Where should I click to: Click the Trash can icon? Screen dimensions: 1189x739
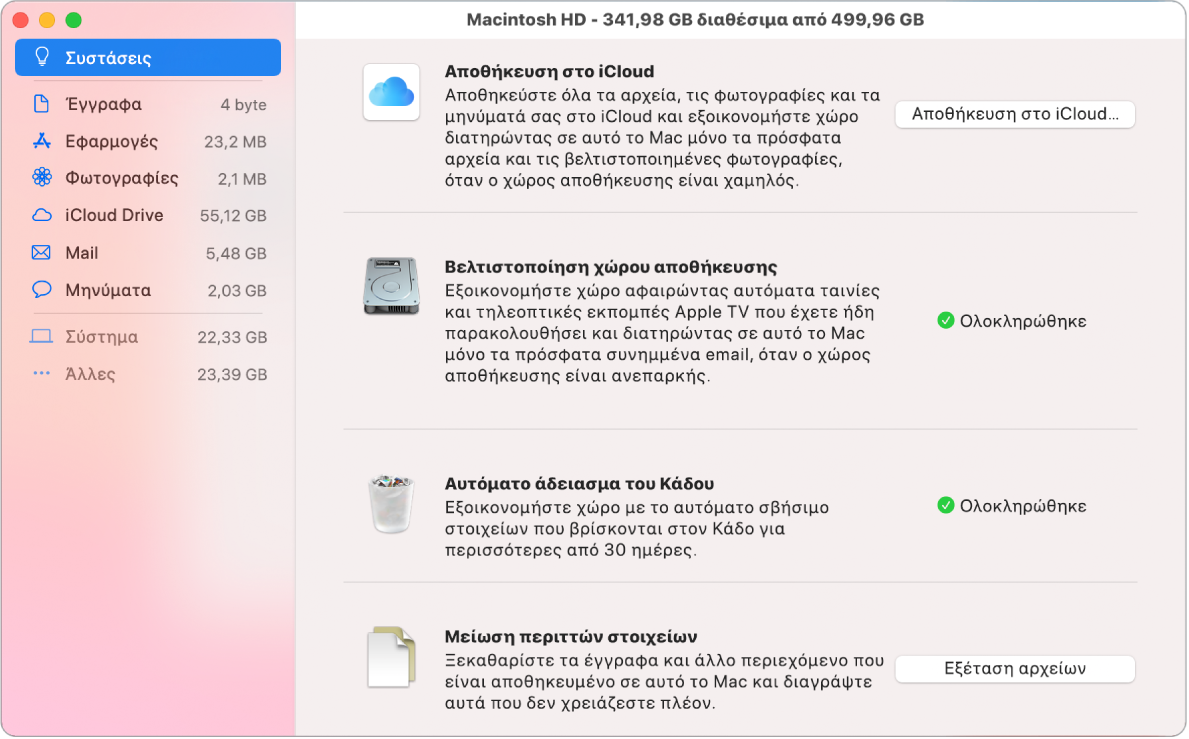tap(391, 503)
